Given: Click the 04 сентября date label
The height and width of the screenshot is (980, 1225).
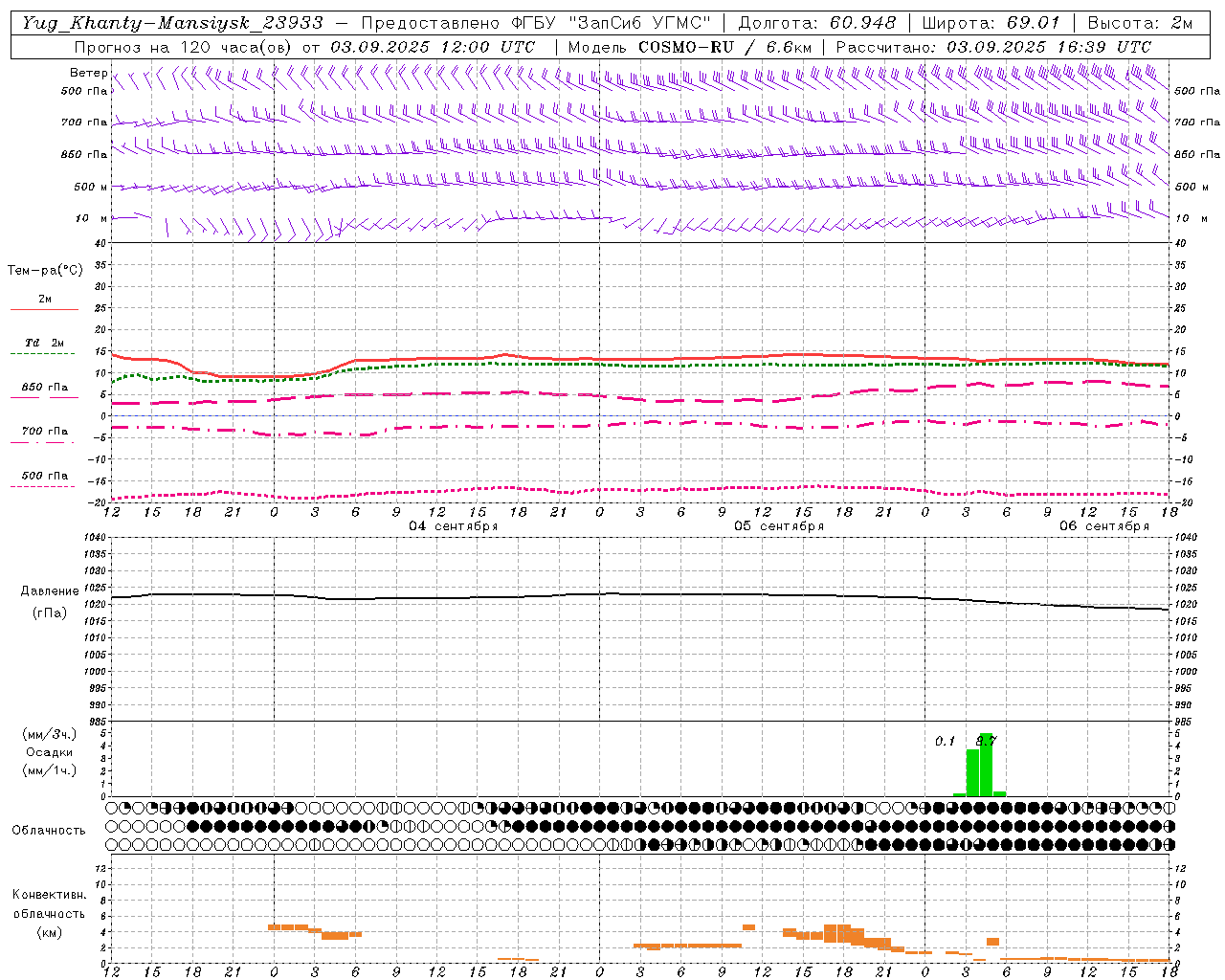Looking at the screenshot, I should click(453, 526).
